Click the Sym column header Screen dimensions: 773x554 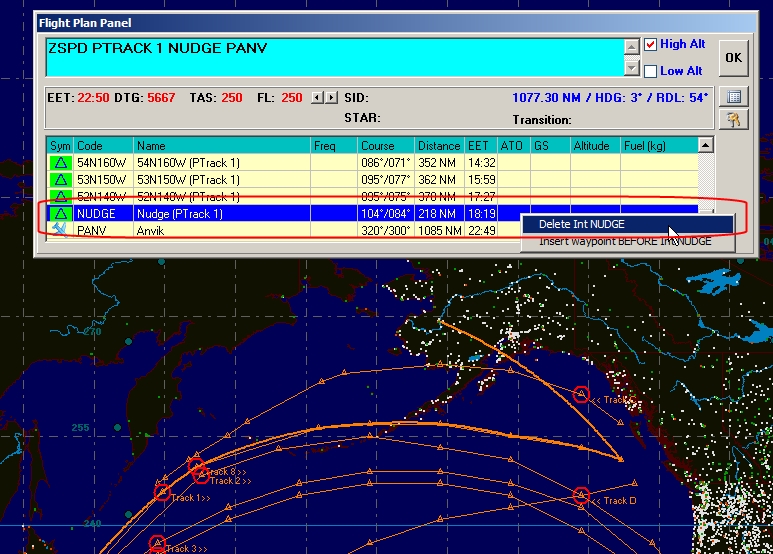[x=60, y=146]
